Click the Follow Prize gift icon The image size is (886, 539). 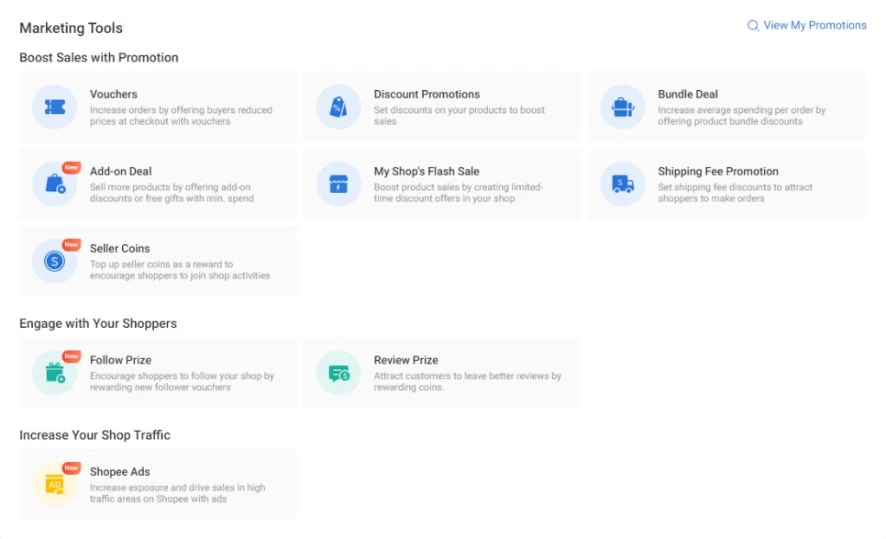pyautogui.click(x=55, y=373)
